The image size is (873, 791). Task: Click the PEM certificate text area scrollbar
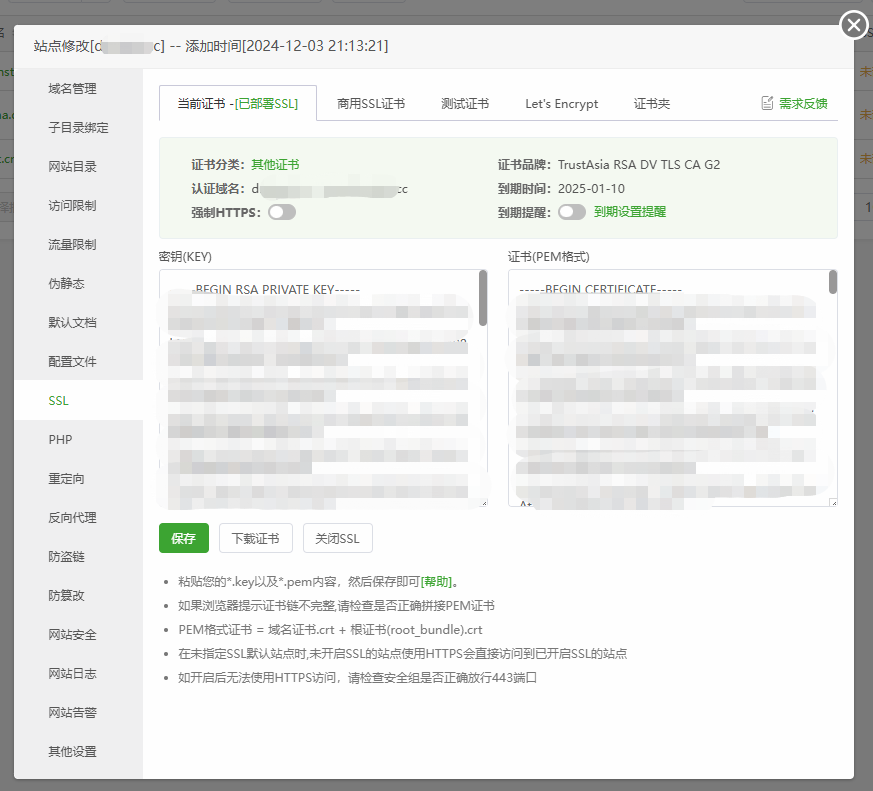click(x=833, y=285)
